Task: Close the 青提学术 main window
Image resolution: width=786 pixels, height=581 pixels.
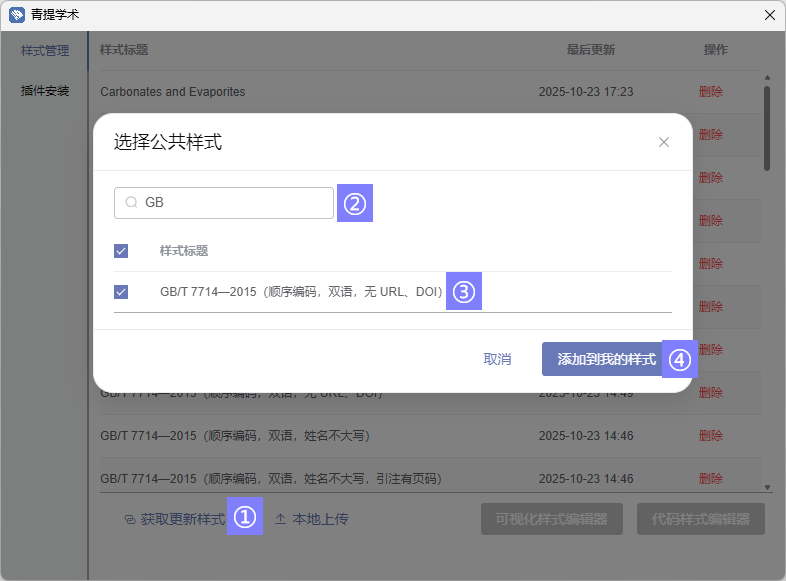Action: point(769,15)
